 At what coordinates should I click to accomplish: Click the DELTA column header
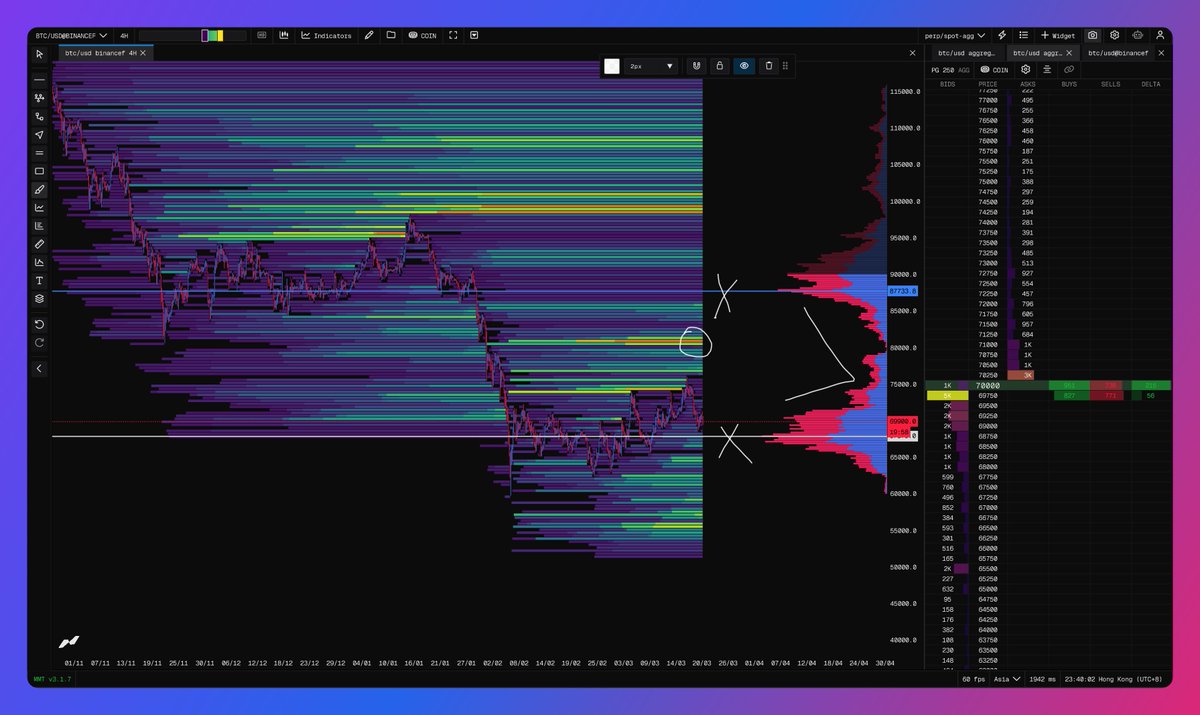[x=1151, y=84]
